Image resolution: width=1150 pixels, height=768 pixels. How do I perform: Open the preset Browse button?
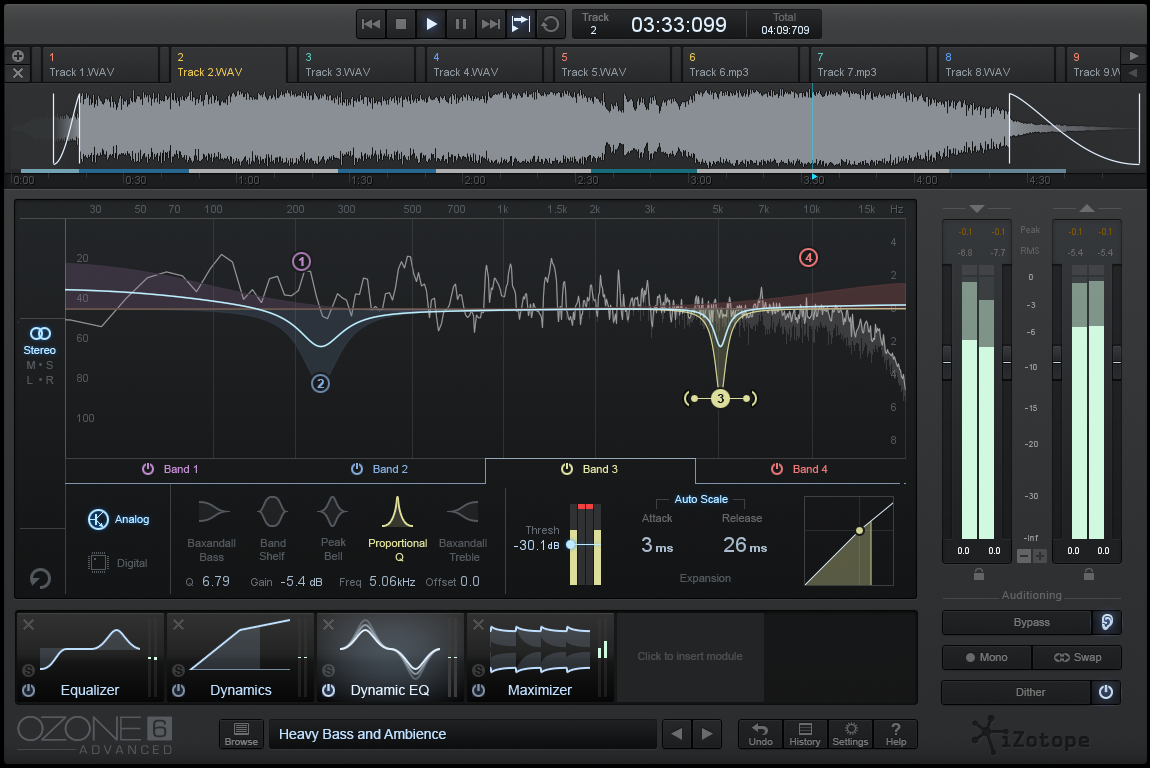pyautogui.click(x=241, y=734)
